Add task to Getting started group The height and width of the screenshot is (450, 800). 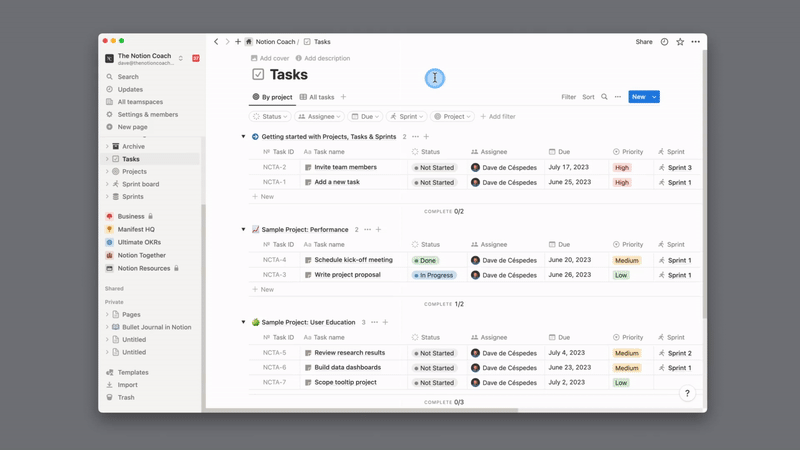tap(427, 137)
